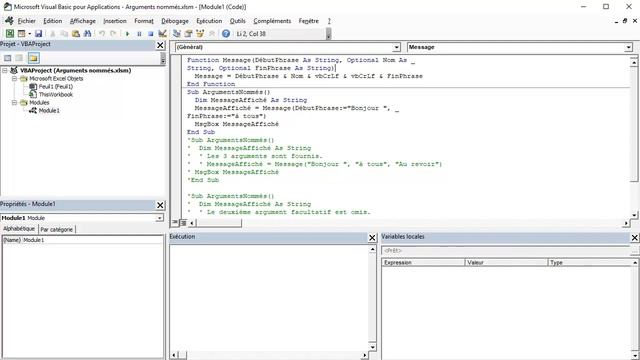Click the code window horizontal scrollbar right arrow
640x360 pixels.
coord(627,223)
